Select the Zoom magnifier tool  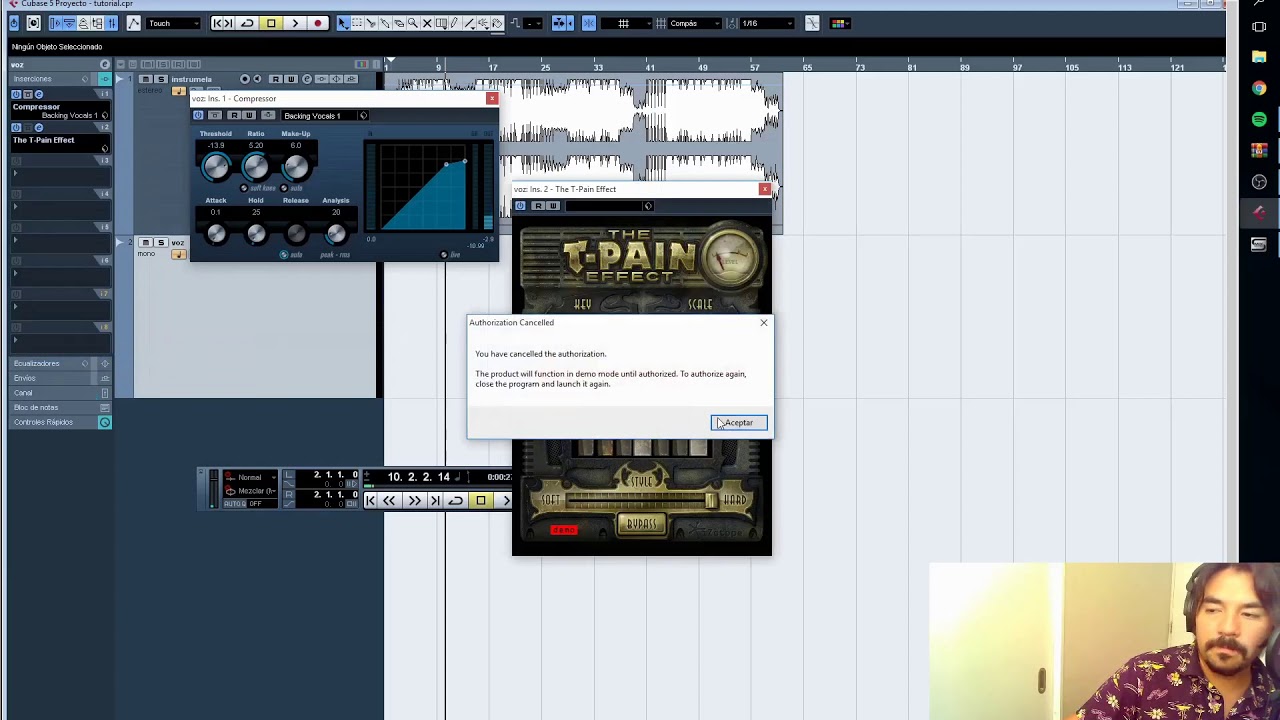[413, 23]
